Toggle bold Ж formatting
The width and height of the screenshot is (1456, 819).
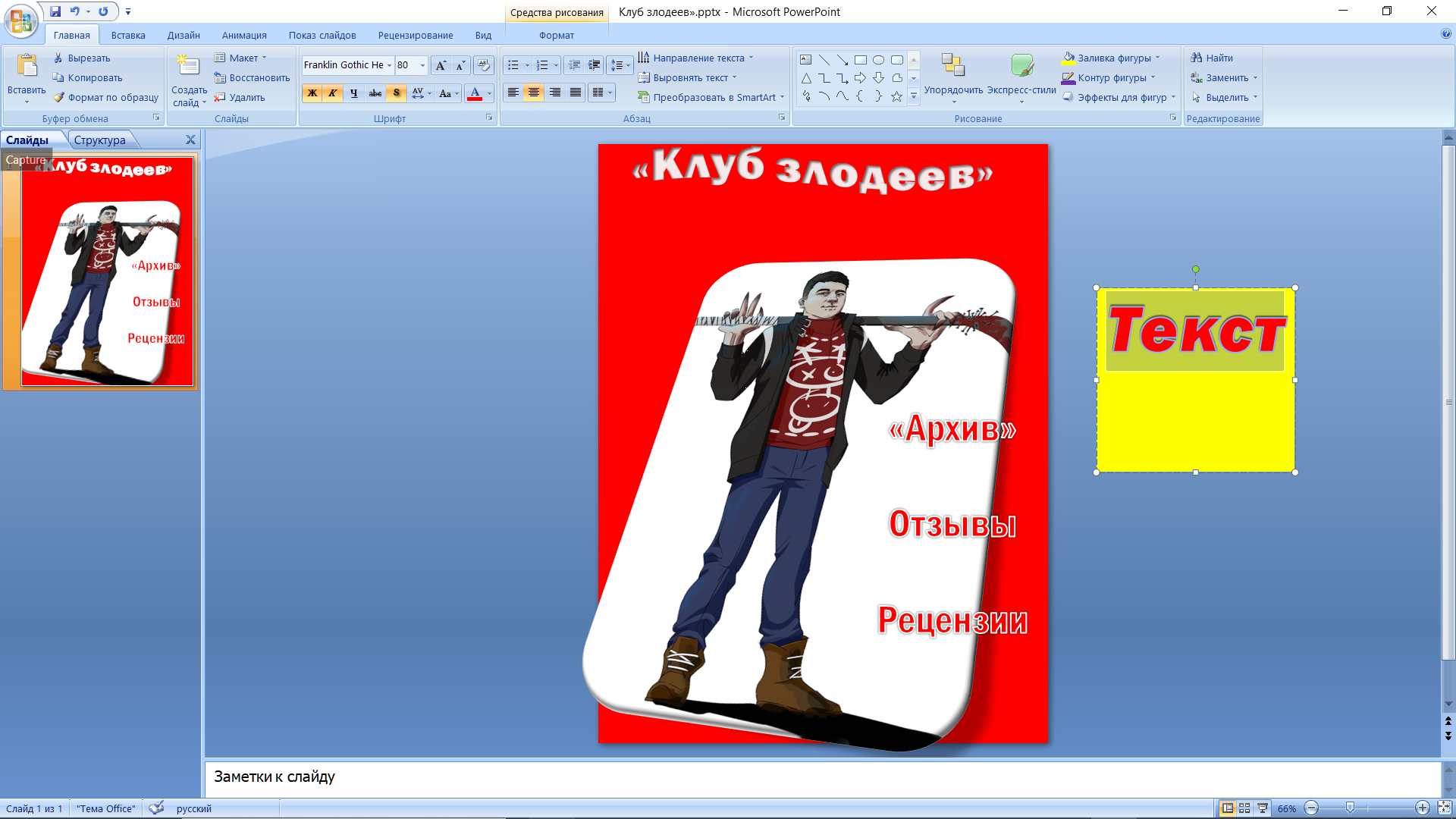312,93
